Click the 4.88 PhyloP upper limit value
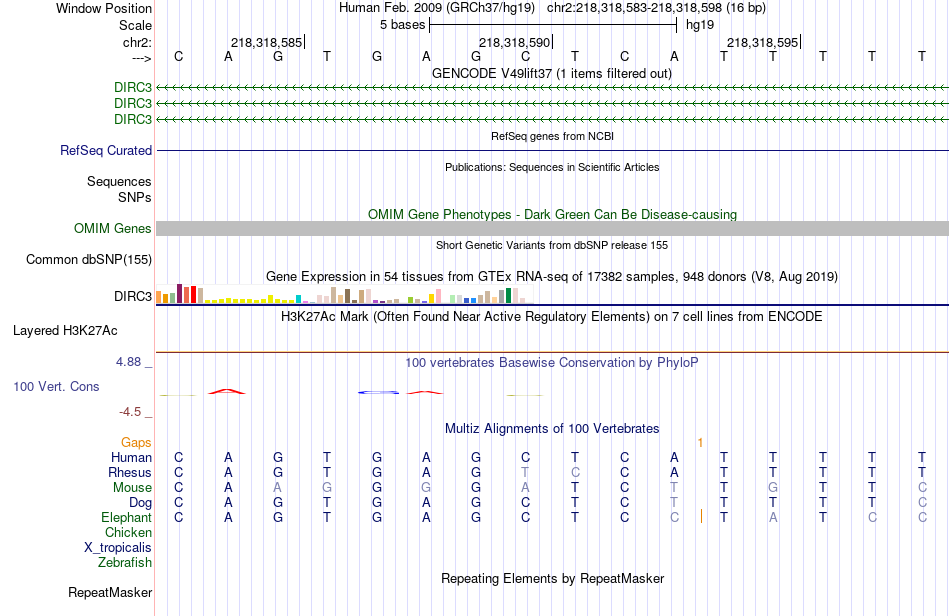 click(x=128, y=362)
